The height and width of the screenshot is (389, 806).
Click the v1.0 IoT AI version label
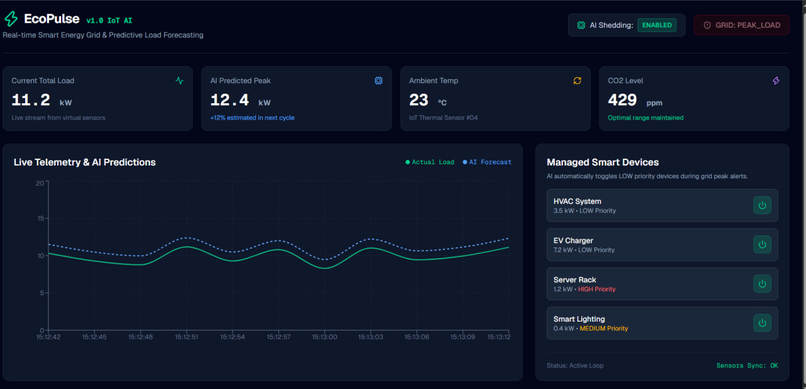[109, 21]
